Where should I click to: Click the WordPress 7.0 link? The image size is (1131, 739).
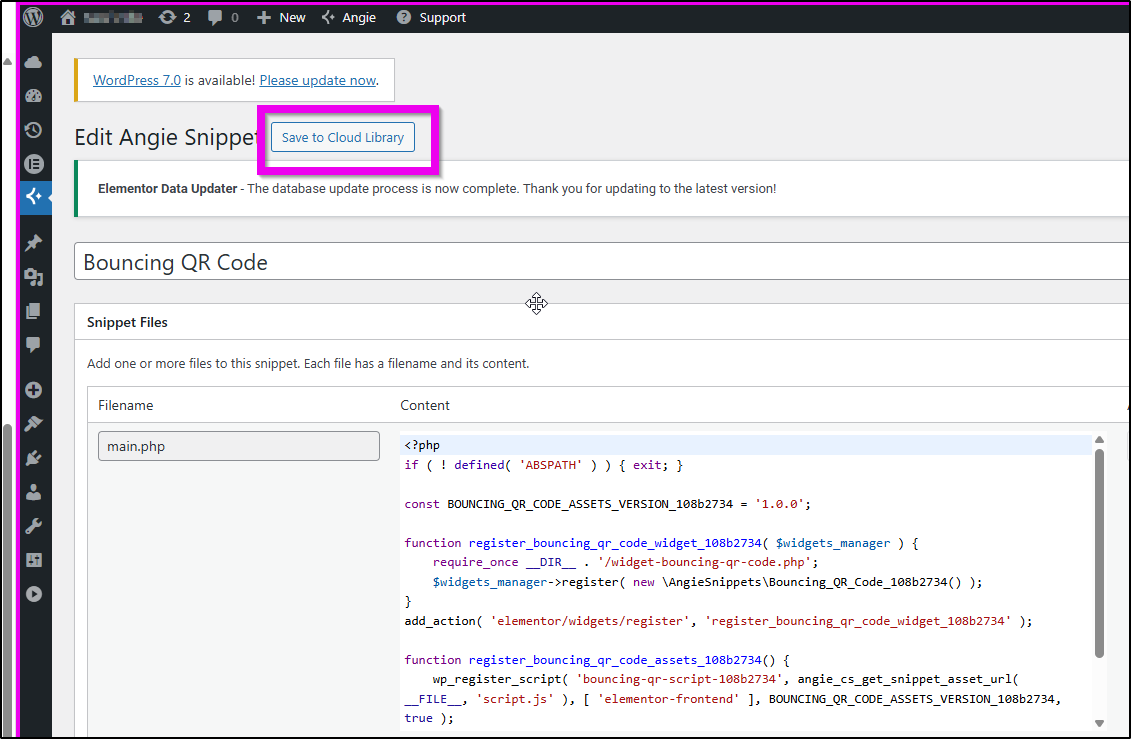137,80
